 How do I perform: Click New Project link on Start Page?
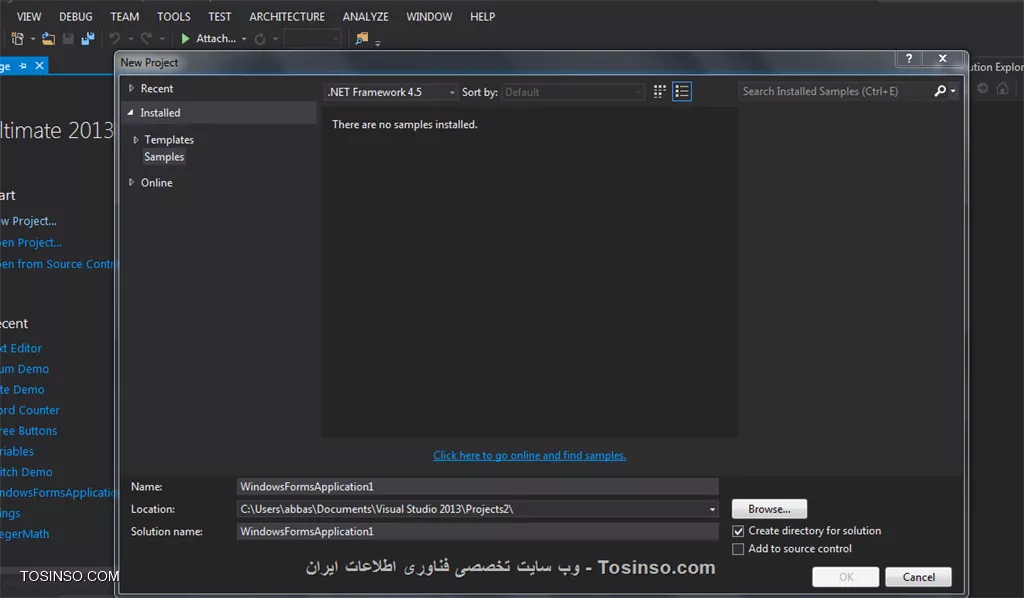tap(28, 221)
